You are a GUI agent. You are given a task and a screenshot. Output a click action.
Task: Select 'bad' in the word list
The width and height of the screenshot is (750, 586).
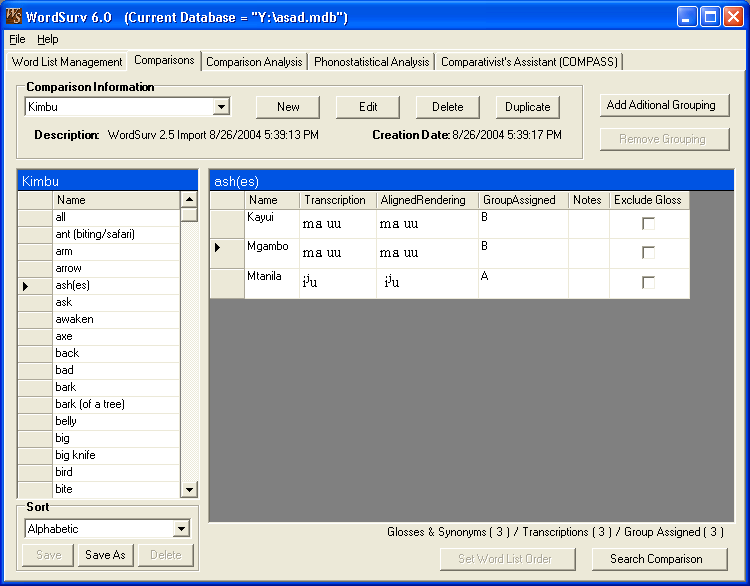[116, 370]
